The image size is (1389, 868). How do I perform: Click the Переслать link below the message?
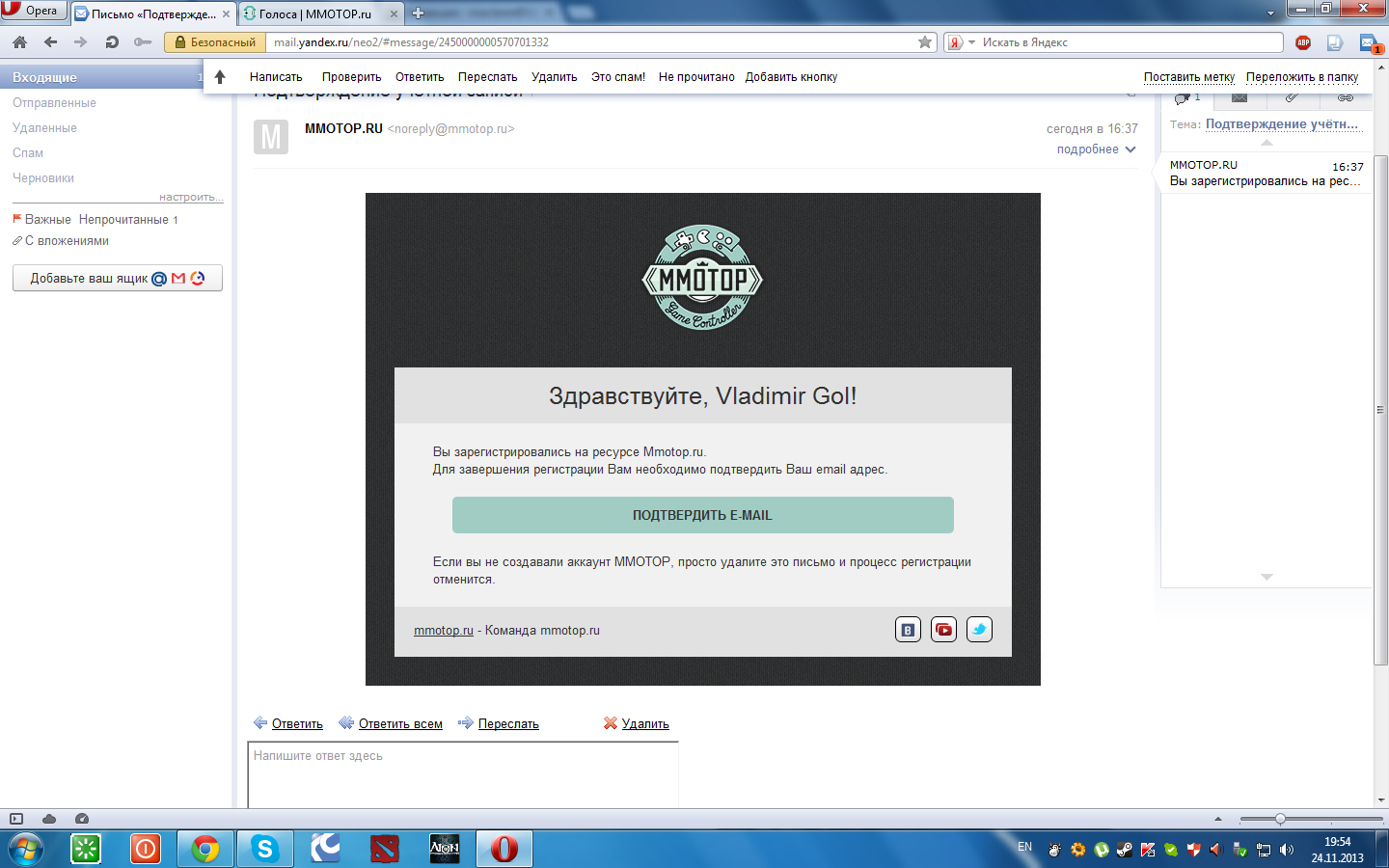(508, 724)
